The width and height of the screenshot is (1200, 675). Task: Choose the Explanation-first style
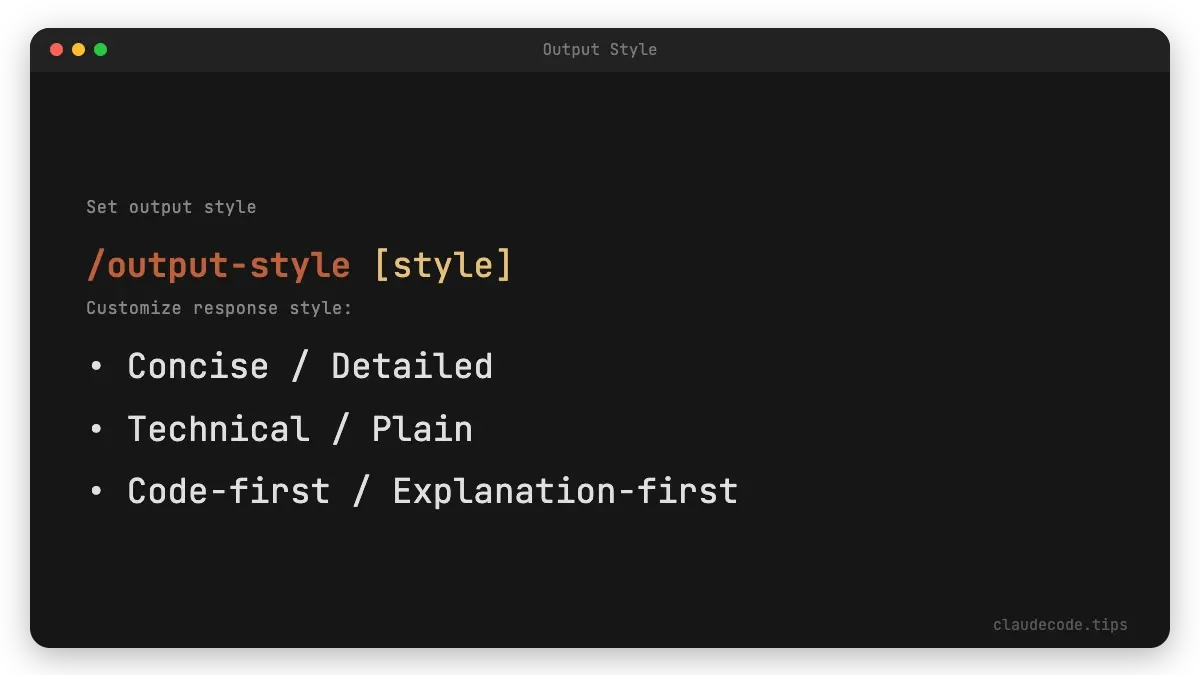pyautogui.click(x=565, y=490)
